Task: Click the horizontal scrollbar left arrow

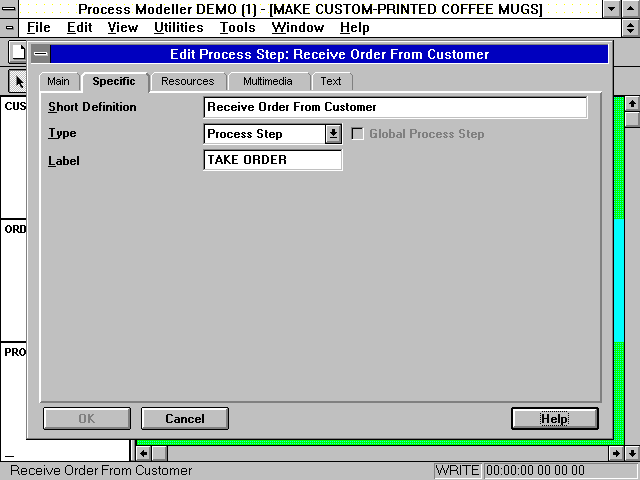Action: pyautogui.click(x=143, y=453)
